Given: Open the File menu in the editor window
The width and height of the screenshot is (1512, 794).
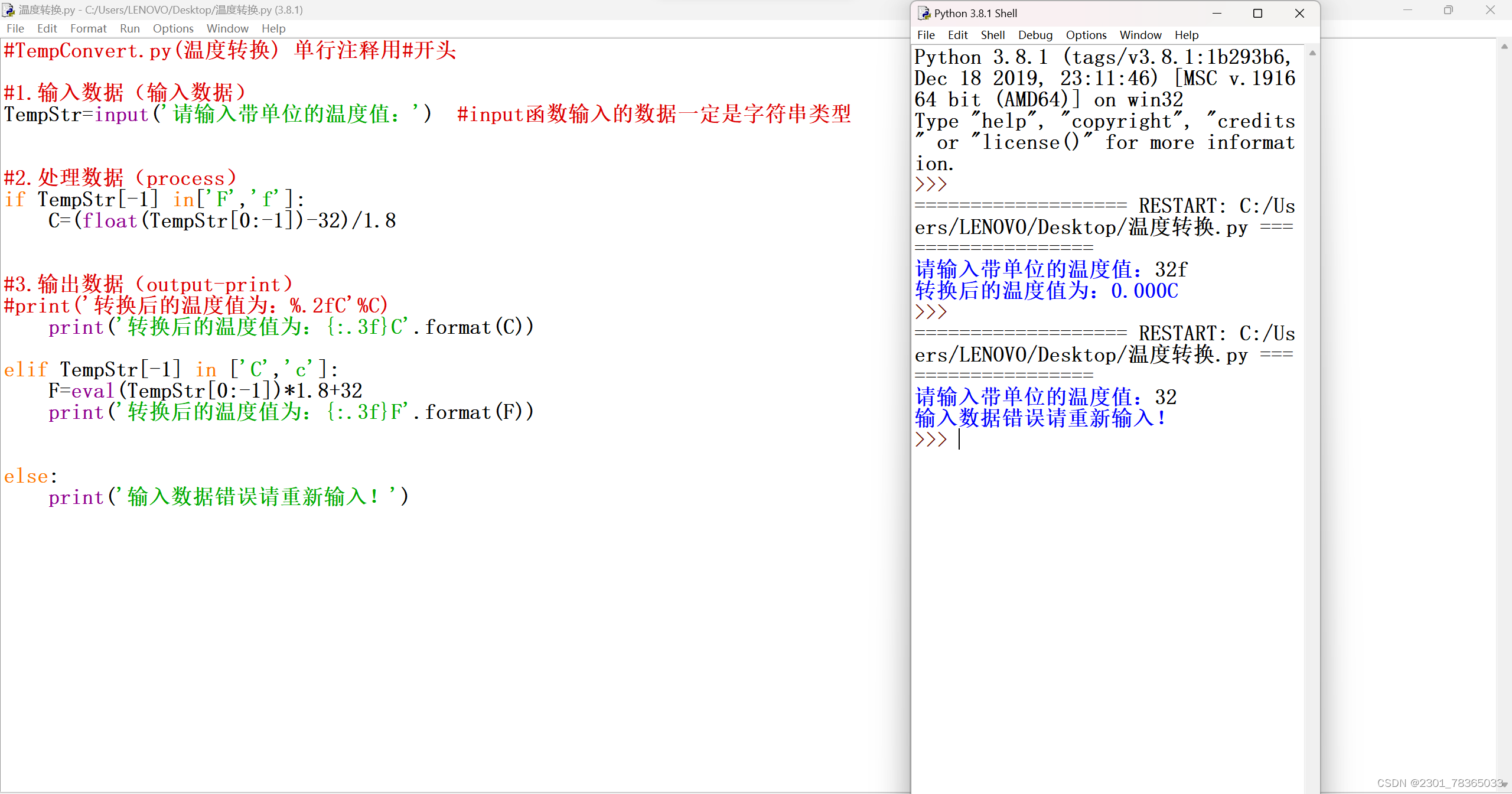Looking at the screenshot, I should (15, 28).
